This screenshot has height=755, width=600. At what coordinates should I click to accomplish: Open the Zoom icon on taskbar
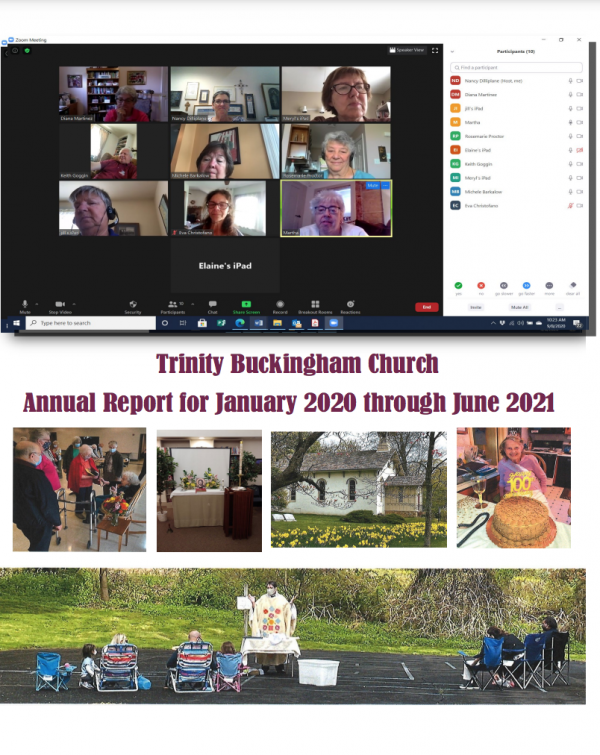(333, 323)
